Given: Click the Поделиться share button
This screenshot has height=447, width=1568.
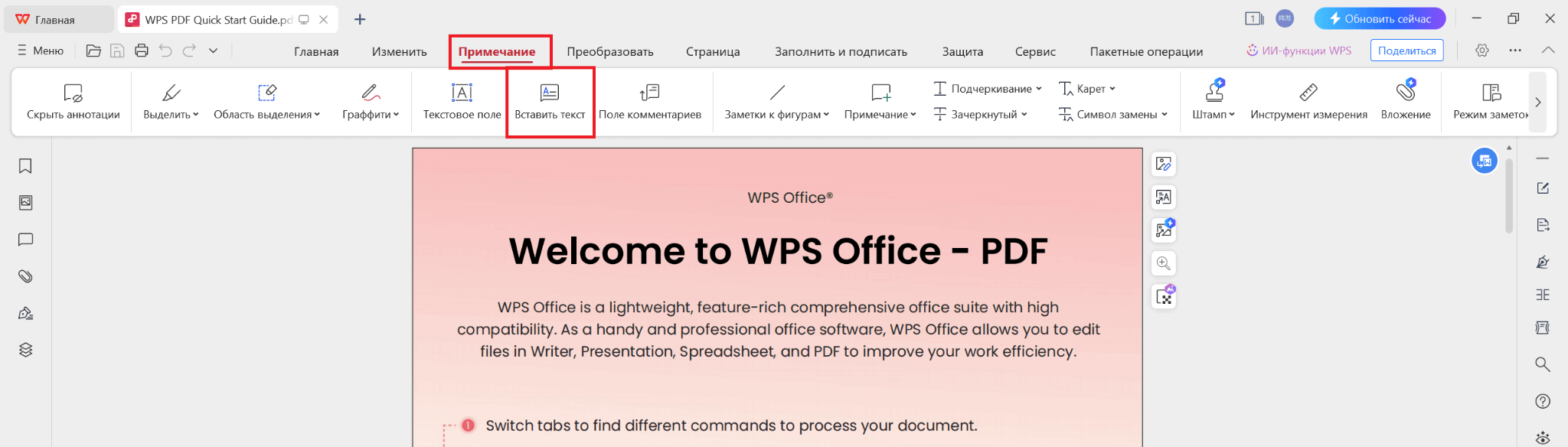Looking at the screenshot, I should pyautogui.click(x=1406, y=51).
